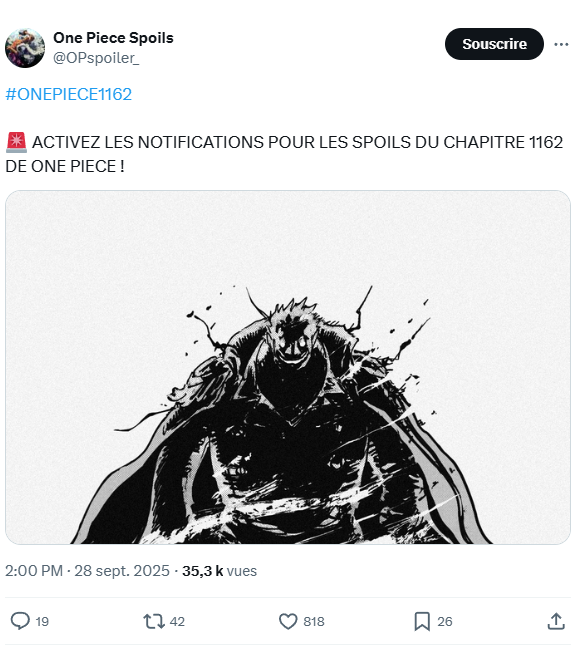Click the 2:00 PM 28 sept. 2025 timestamp

click(87, 571)
